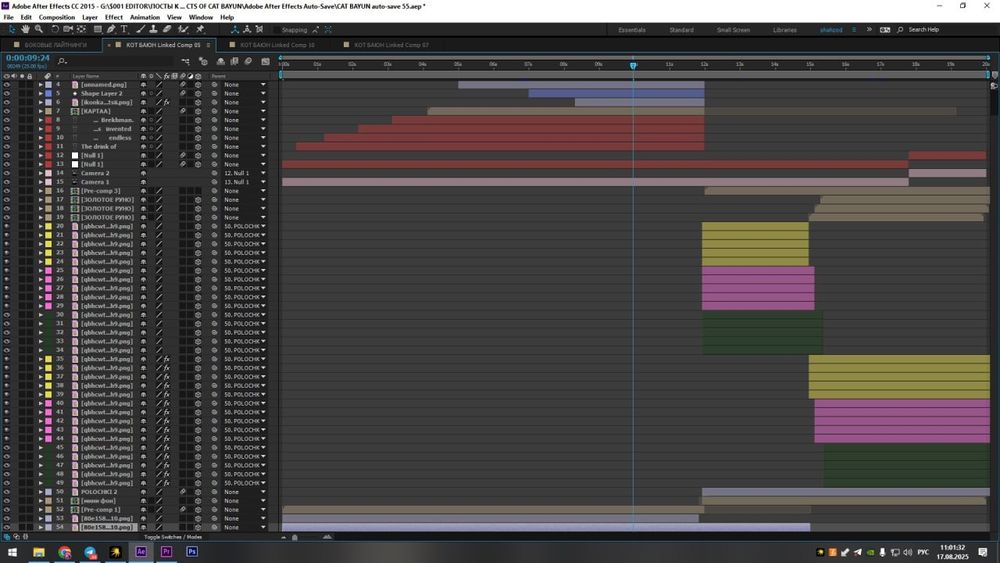Toggle visibility of Camera 2 layer
This screenshot has height=563, width=1000.
click(x=6, y=173)
